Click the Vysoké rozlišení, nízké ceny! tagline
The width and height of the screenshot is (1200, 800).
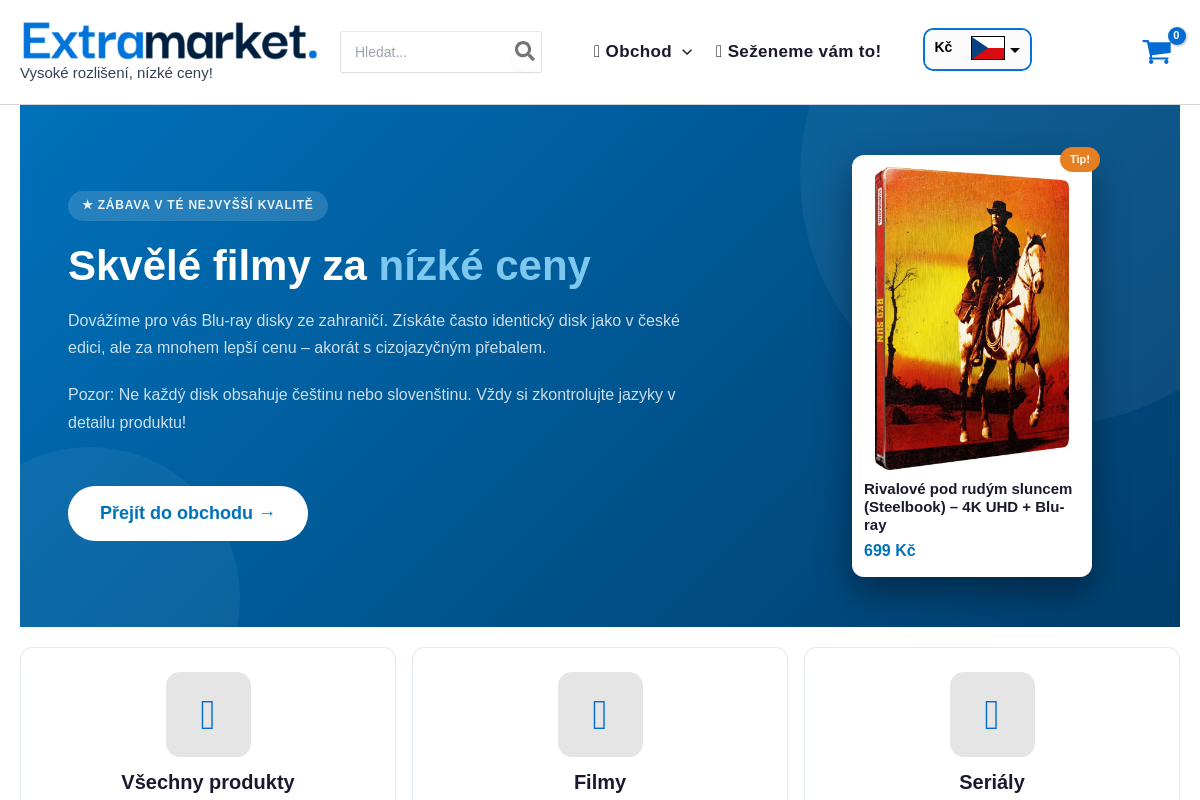point(117,73)
